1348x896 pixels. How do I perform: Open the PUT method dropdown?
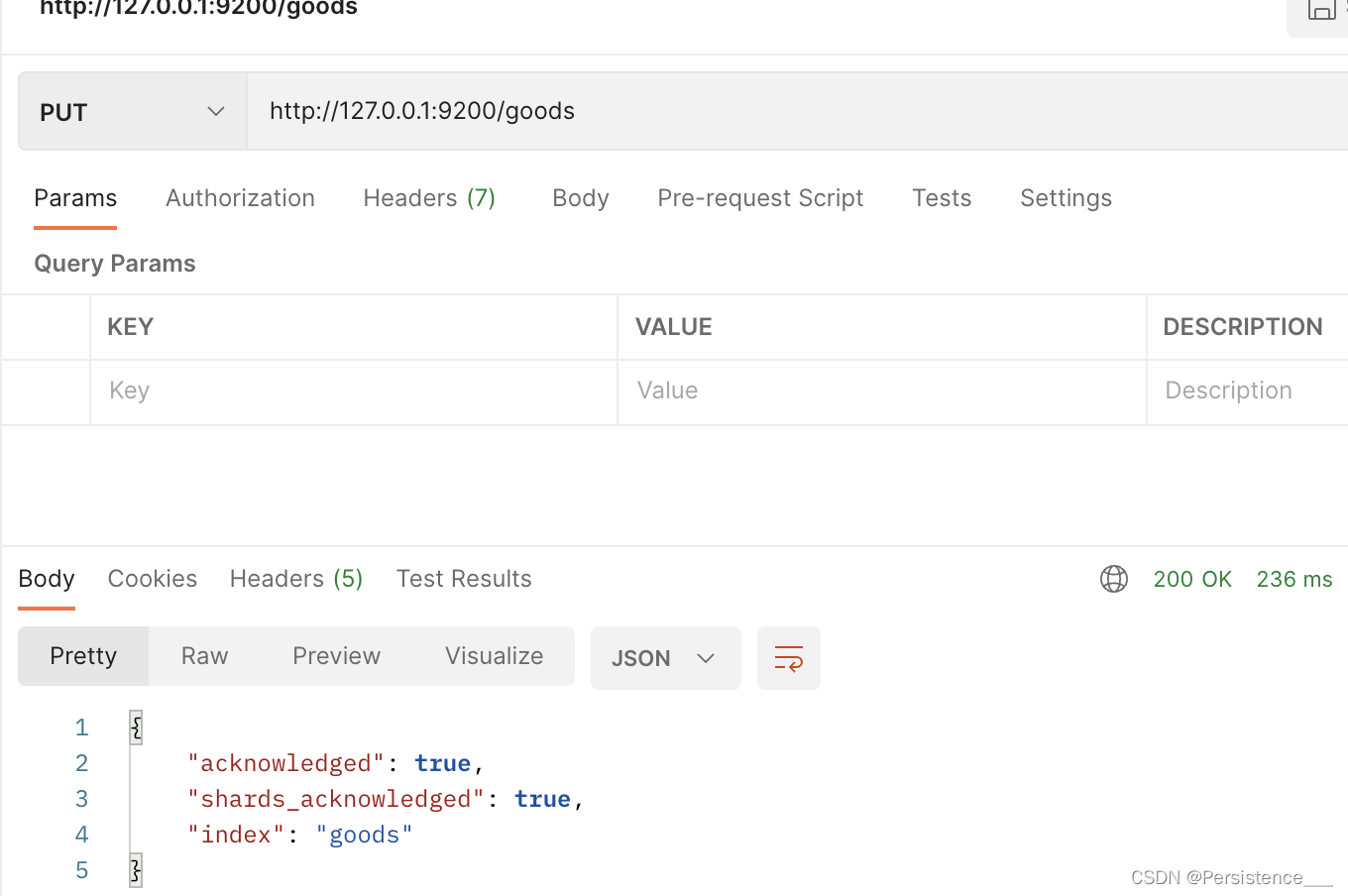(133, 111)
